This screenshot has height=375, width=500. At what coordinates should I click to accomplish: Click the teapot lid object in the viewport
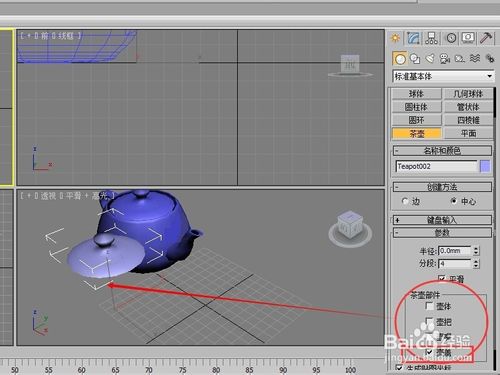pos(106,257)
